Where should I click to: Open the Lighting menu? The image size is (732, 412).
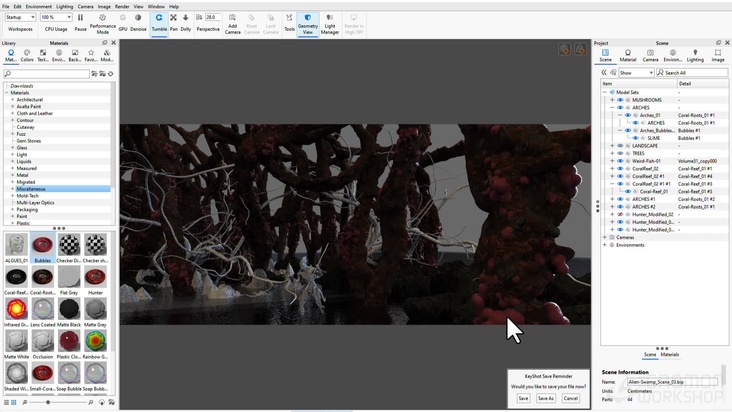(64, 7)
